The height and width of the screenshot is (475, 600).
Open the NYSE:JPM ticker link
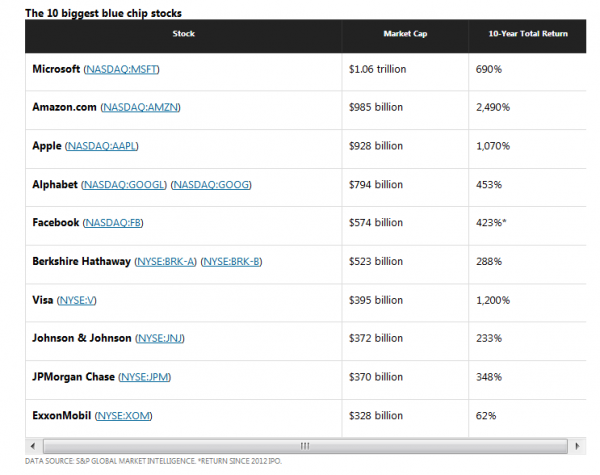click(145, 377)
